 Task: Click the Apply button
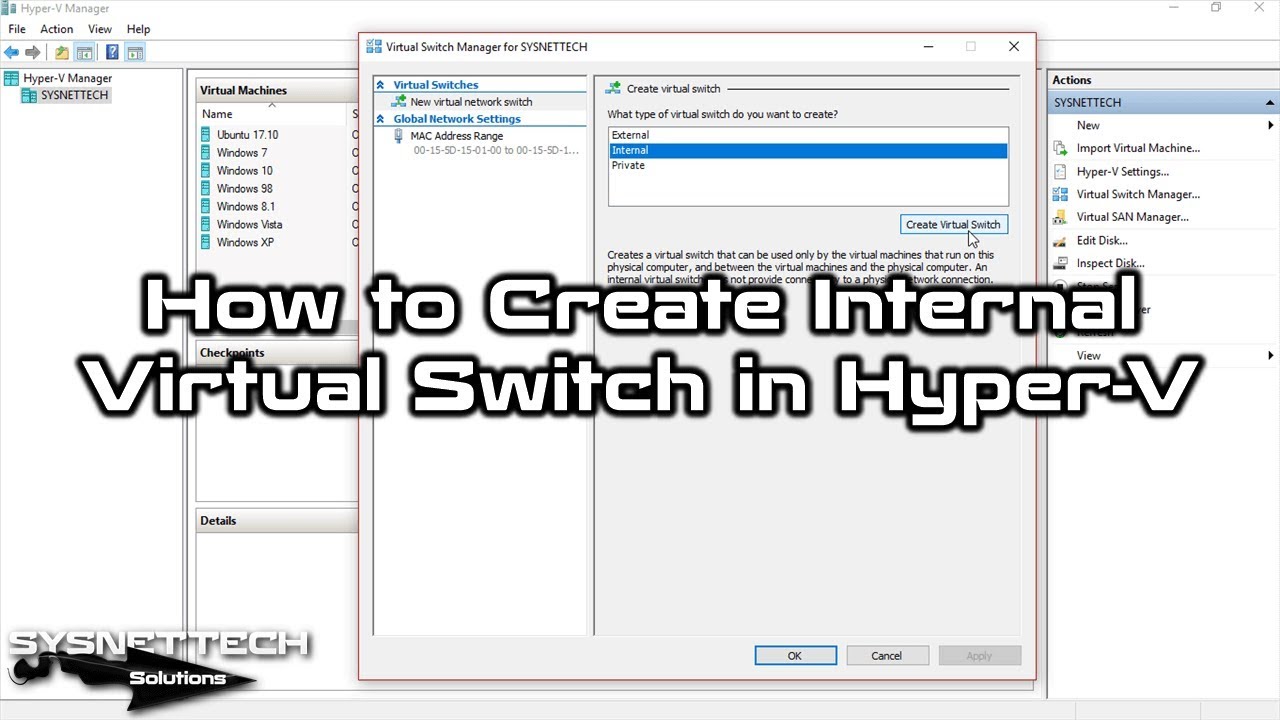pyautogui.click(x=979, y=656)
